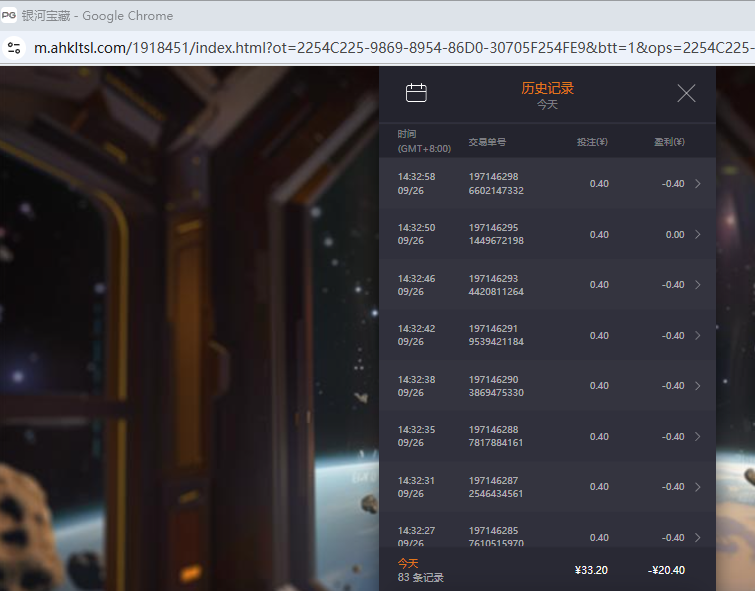Expand the 14:32:42 record chevron
Image resolution: width=755 pixels, height=591 pixels.
tap(697, 335)
